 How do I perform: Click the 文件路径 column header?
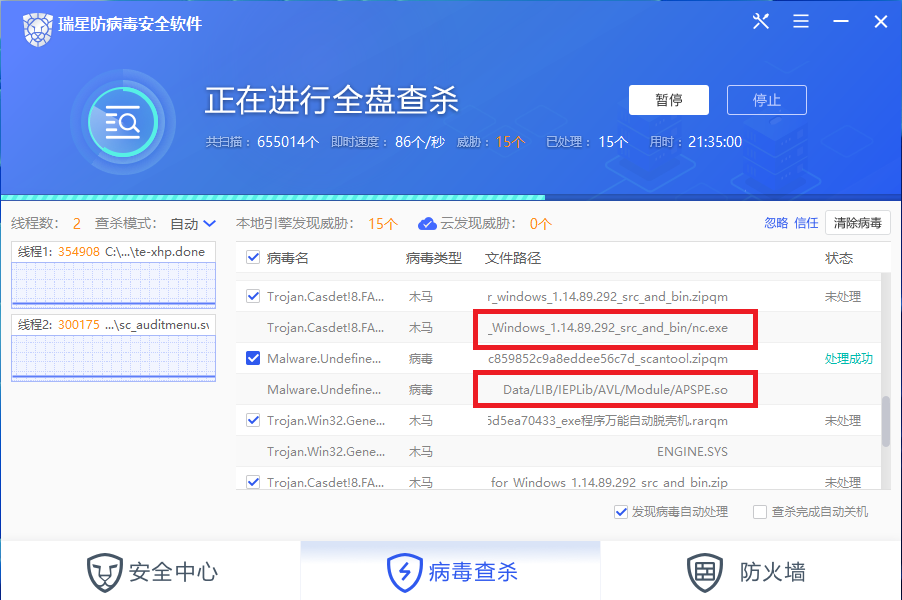coord(513,258)
